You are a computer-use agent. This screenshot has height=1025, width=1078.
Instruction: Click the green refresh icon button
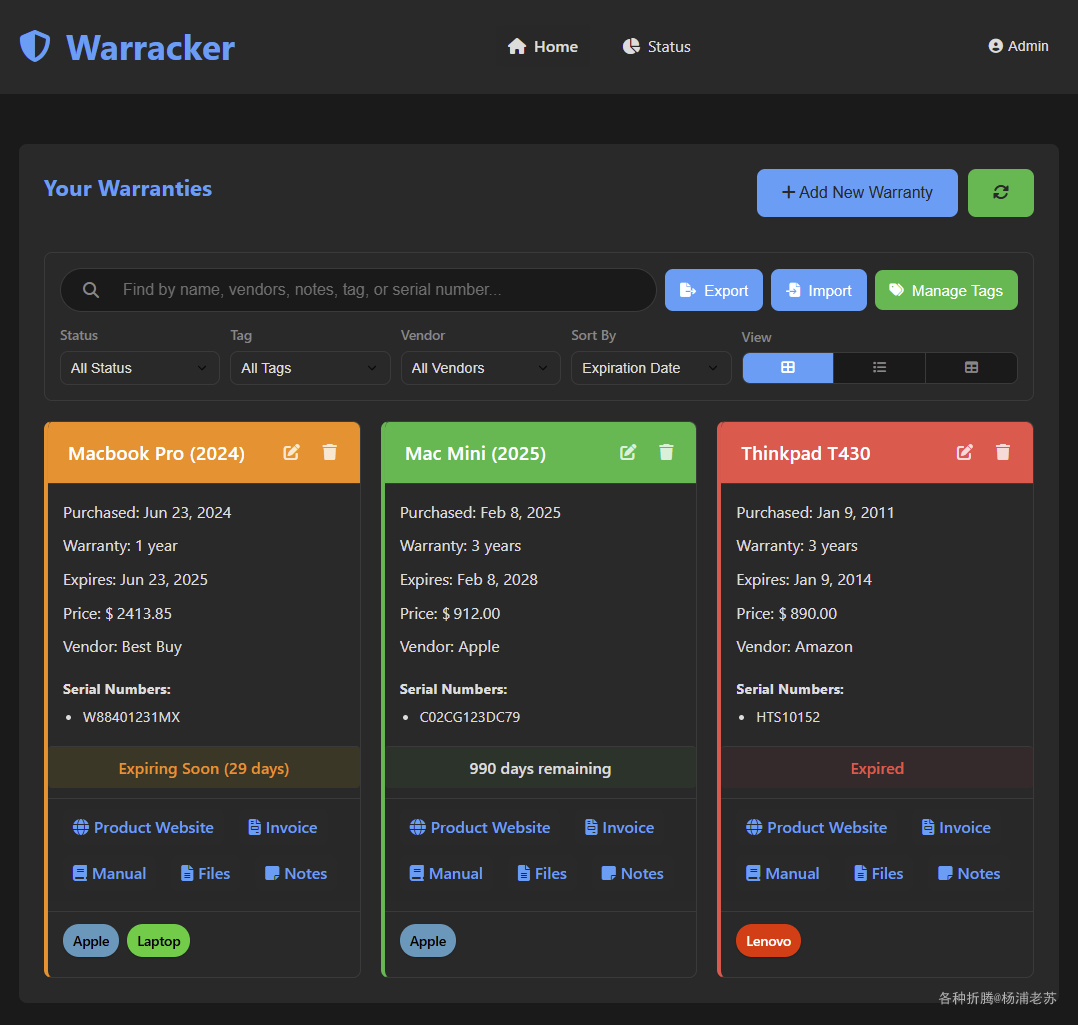coord(1000,192)
